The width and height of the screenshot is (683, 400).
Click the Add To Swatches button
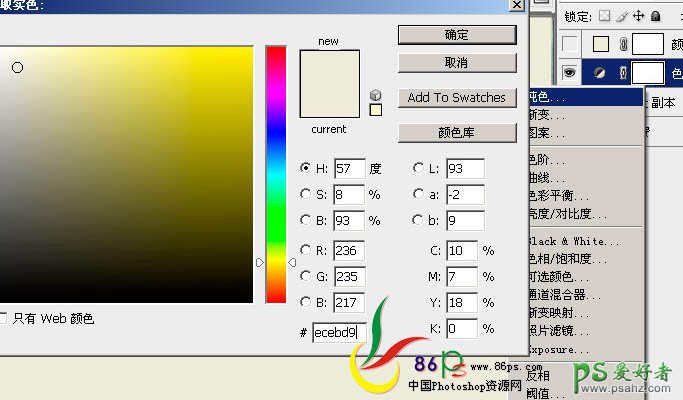point(456,97)
